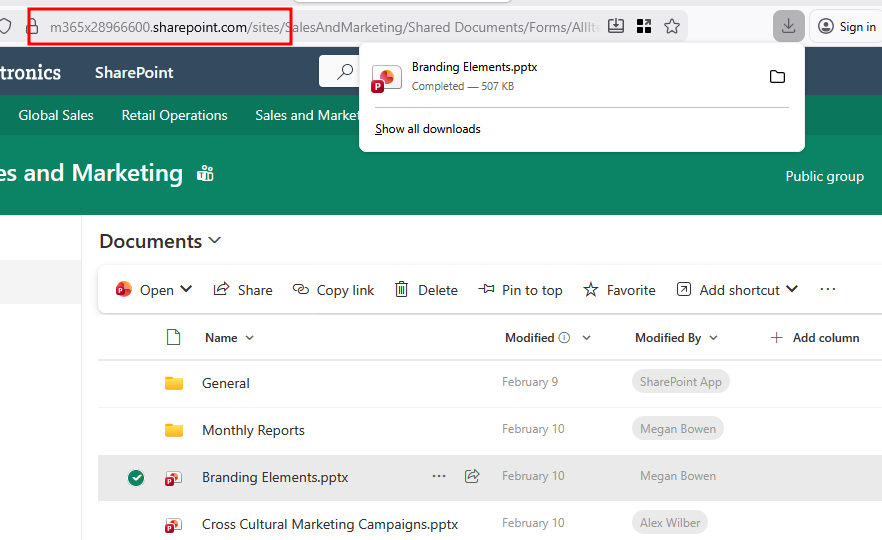Expand the Documents view dropdown

click(x=215, y=241)
